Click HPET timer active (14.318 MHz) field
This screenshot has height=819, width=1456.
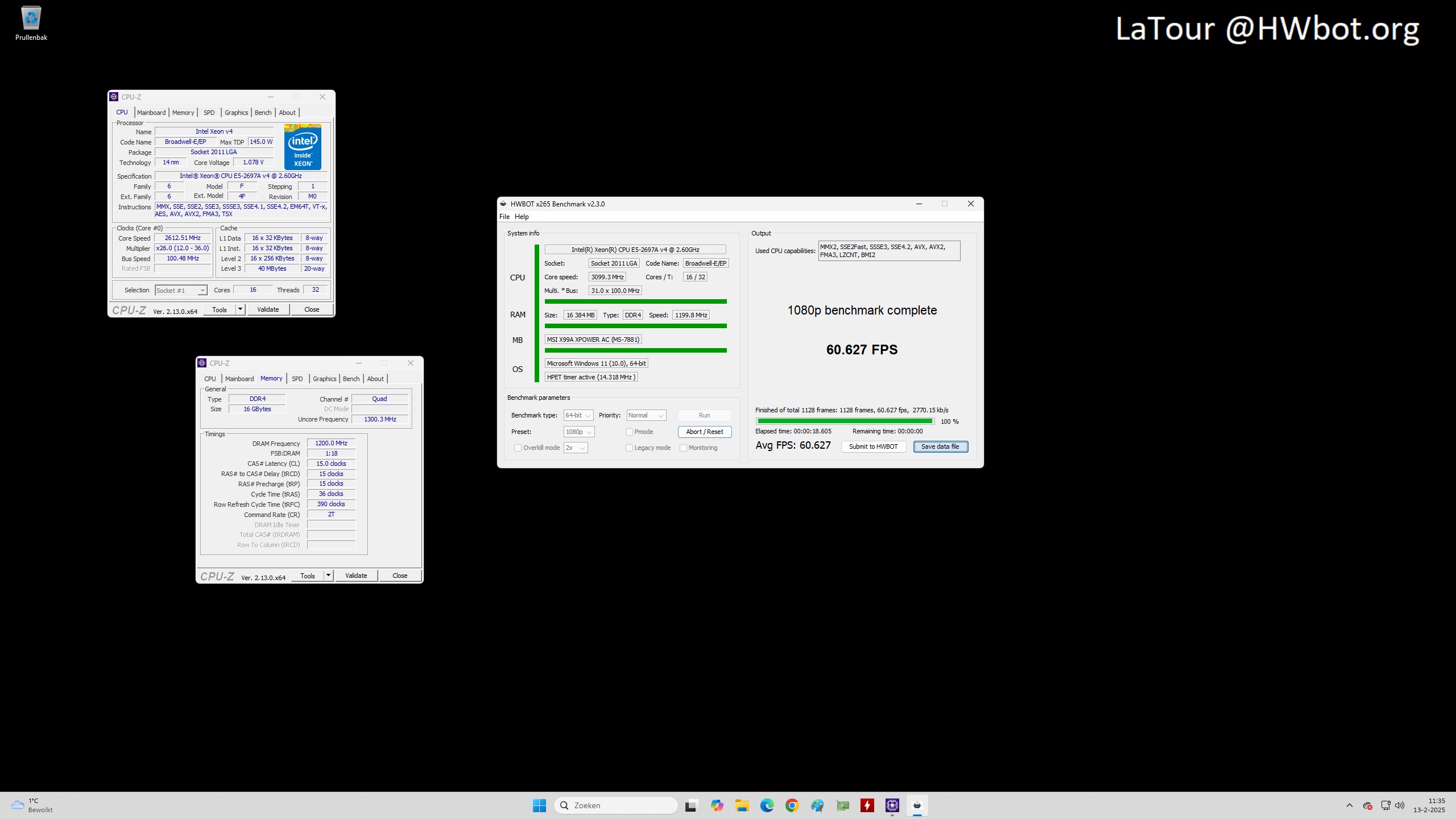coord(591,377)
